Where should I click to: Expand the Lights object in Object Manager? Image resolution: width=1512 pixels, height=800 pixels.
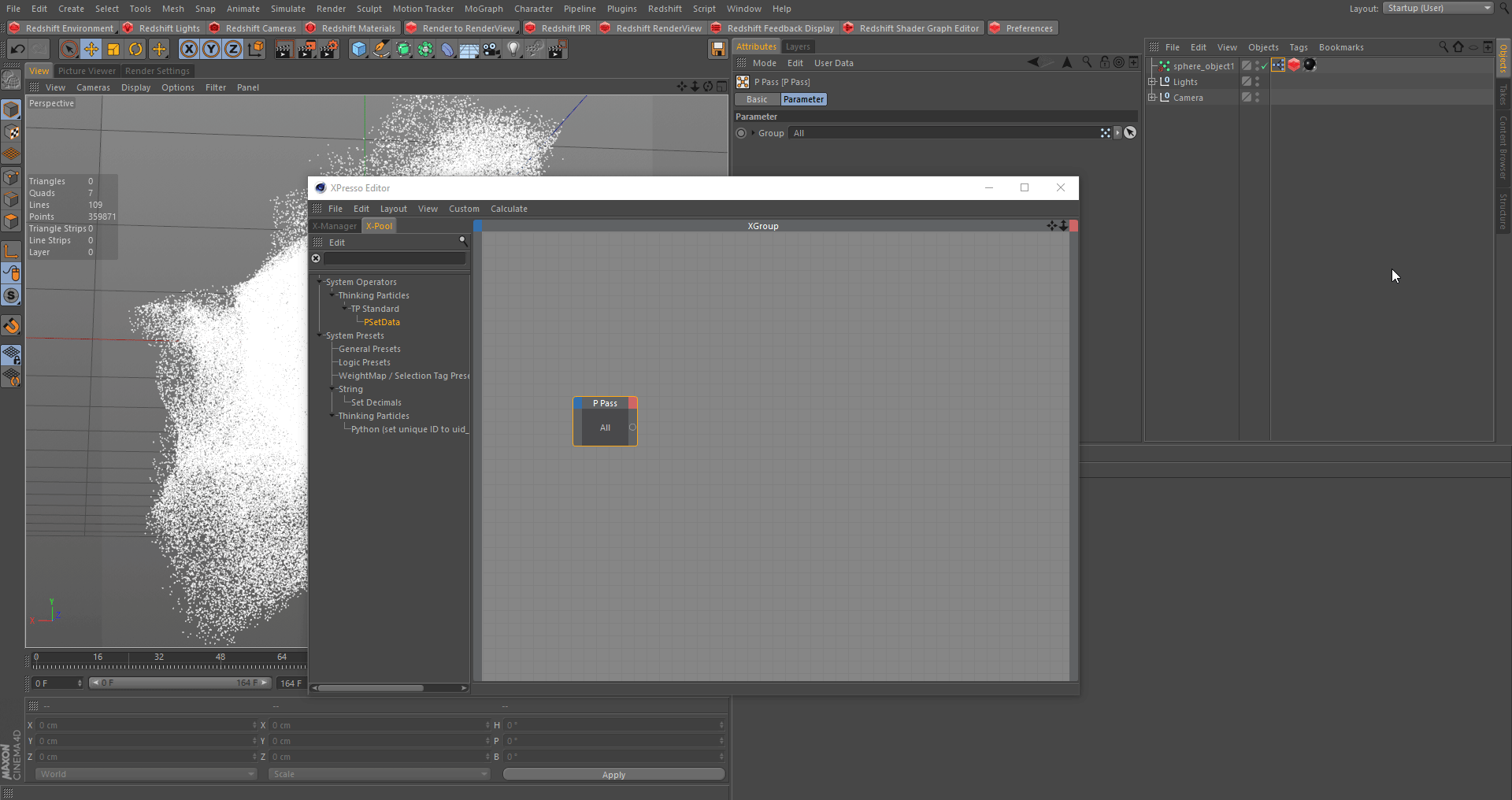pyautogui.click(x=1152, y=82)
